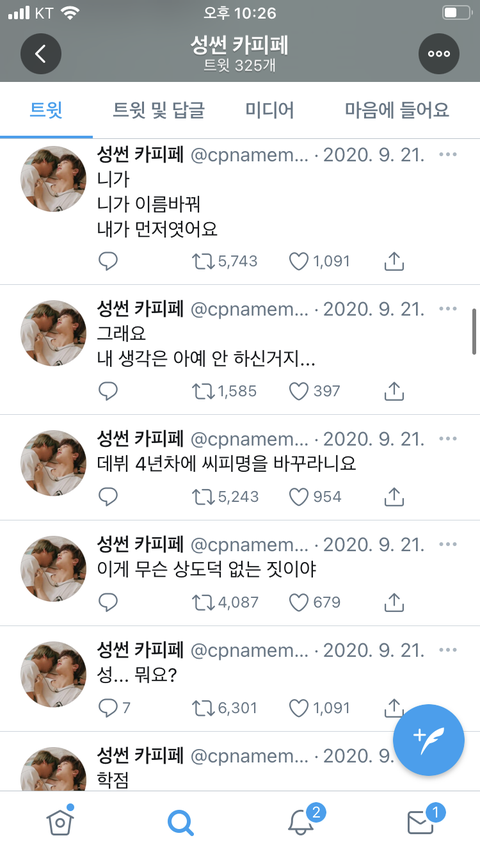Open the three-dot profile options menu
The width and height of the screenshot is (480, 854).
pyautogui.click(x=439, y=53)
